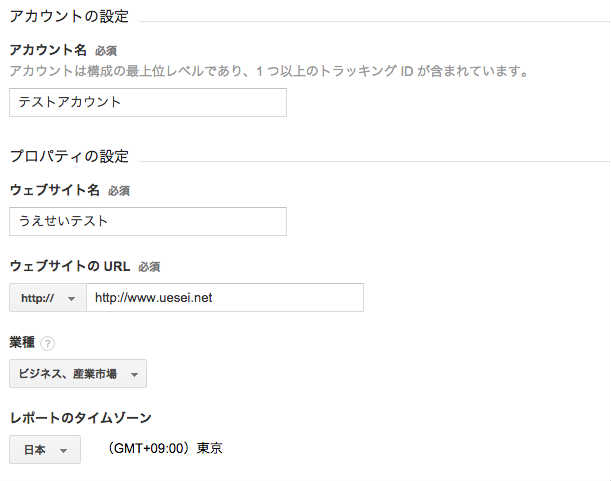Click the account description mentioning トラッキング ID
Image resolution: width=611 pixels, height=481 pixels.
269,71
